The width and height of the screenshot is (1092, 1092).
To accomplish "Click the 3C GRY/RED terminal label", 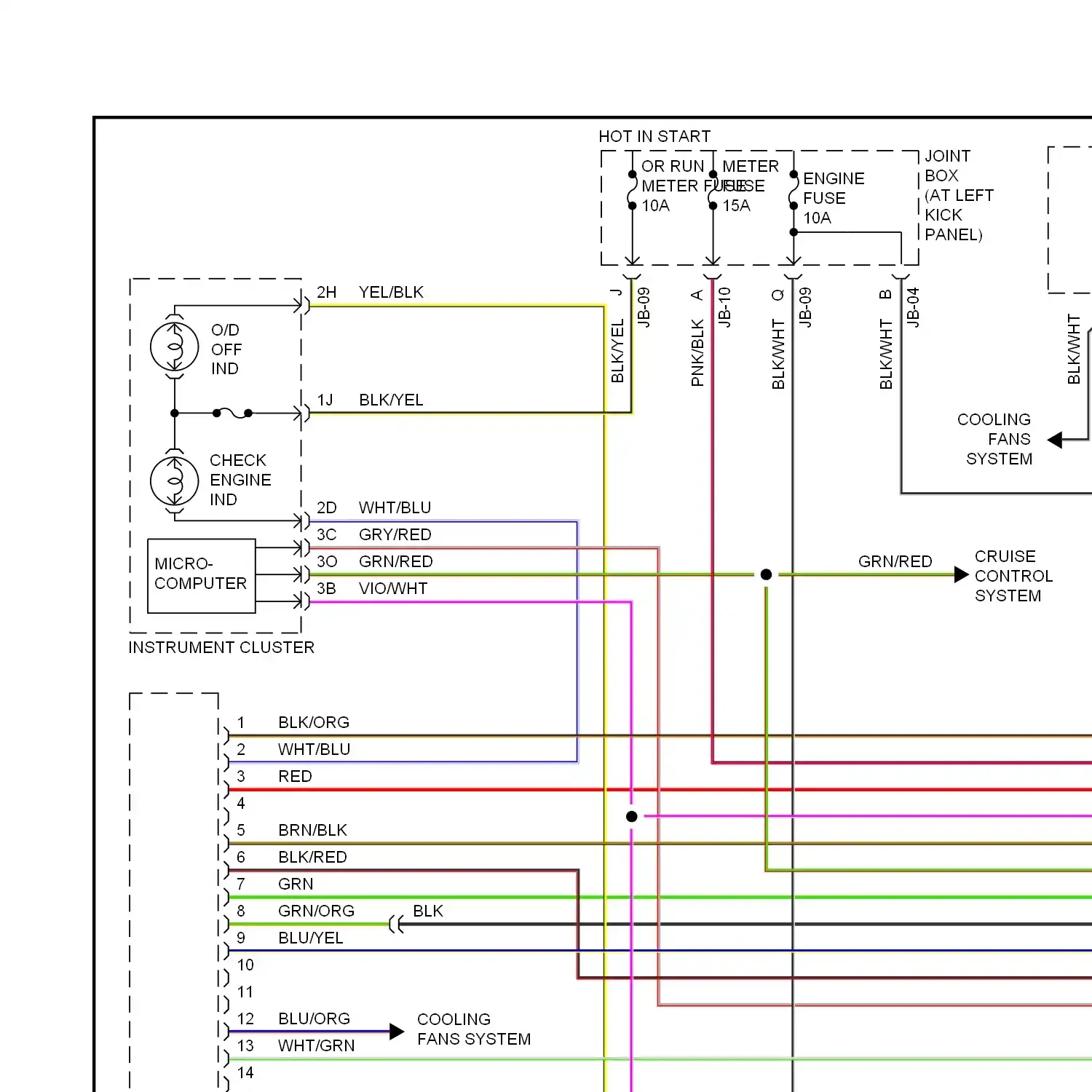I will (x=373, y=534).
